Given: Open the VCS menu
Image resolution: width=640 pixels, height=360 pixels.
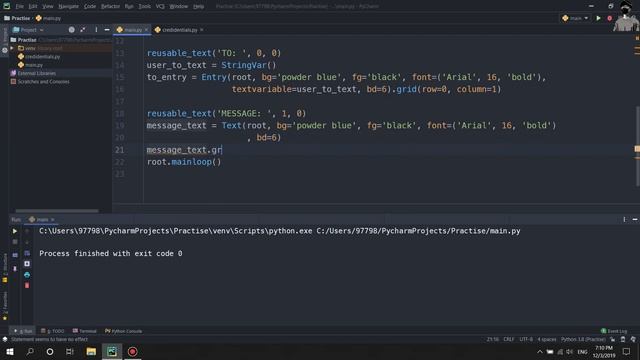Looking at the screenshot, I should click(160, 7).
